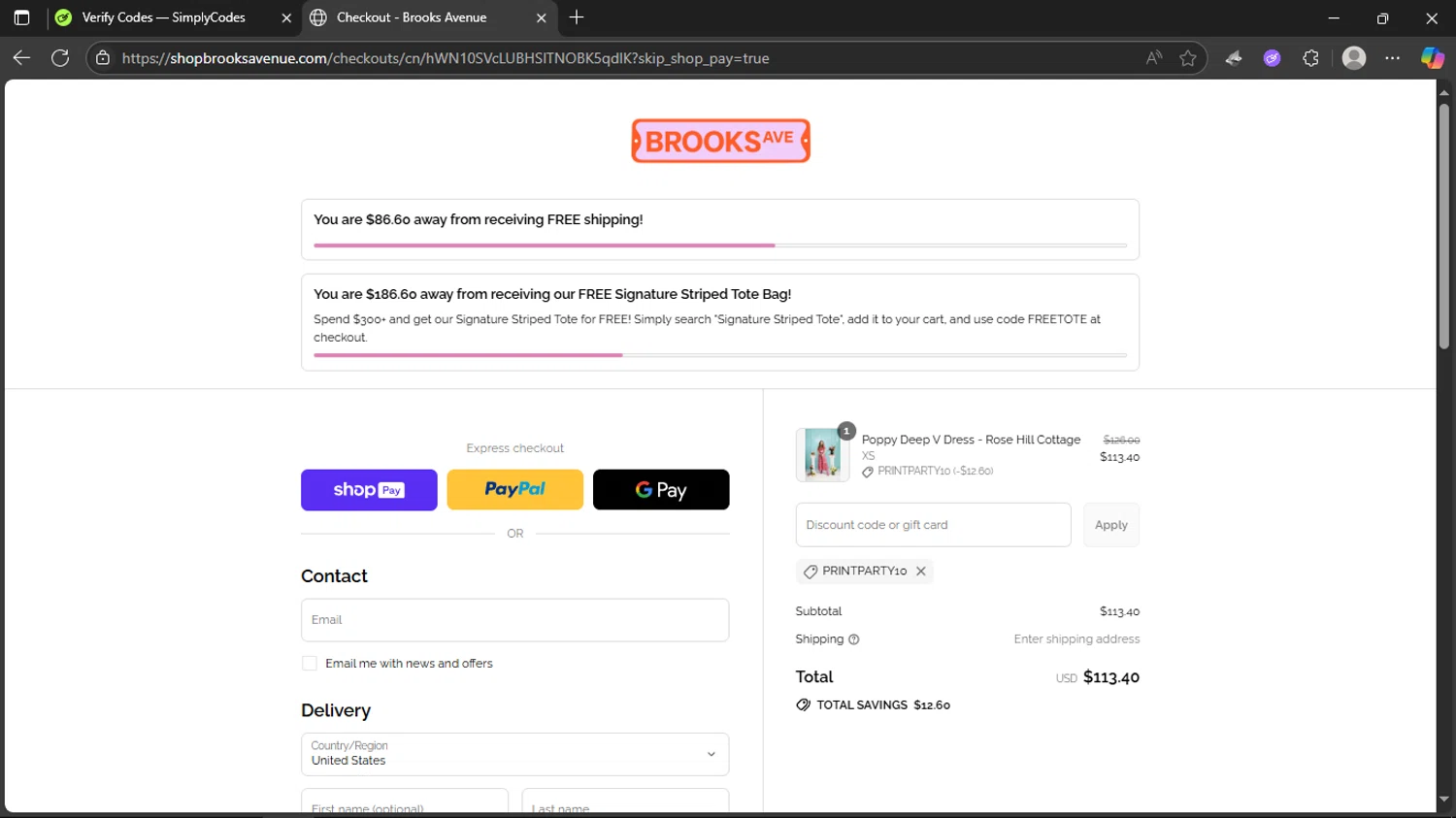This screenshot has width=1456, height=818.
Task: Open the Extensions puzzle icon
Action: pos(1311,58)
